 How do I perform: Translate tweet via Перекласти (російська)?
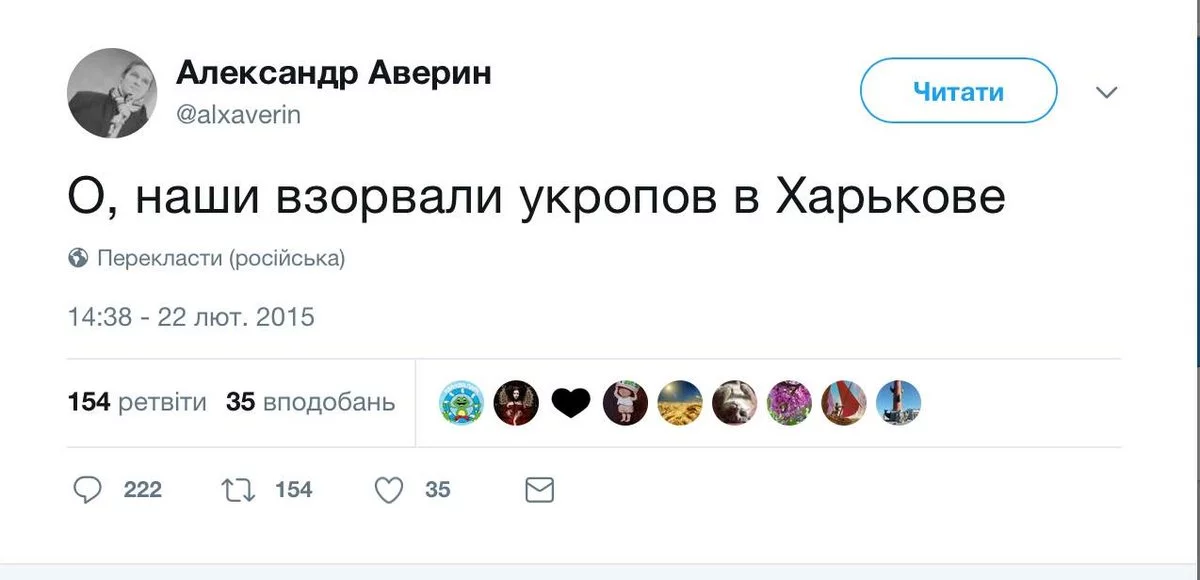click(x=220, y=259)
